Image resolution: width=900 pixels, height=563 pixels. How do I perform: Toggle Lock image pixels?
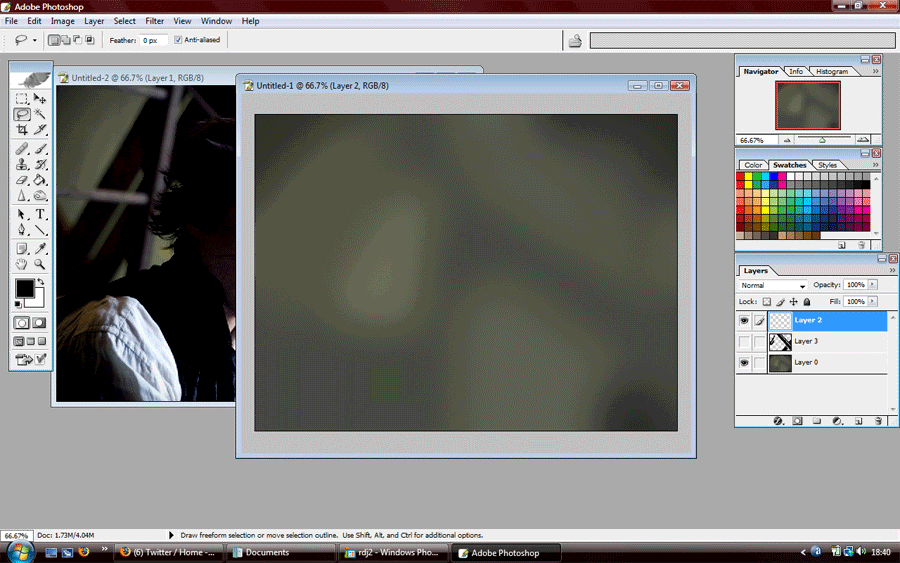[x=780, y=302]
